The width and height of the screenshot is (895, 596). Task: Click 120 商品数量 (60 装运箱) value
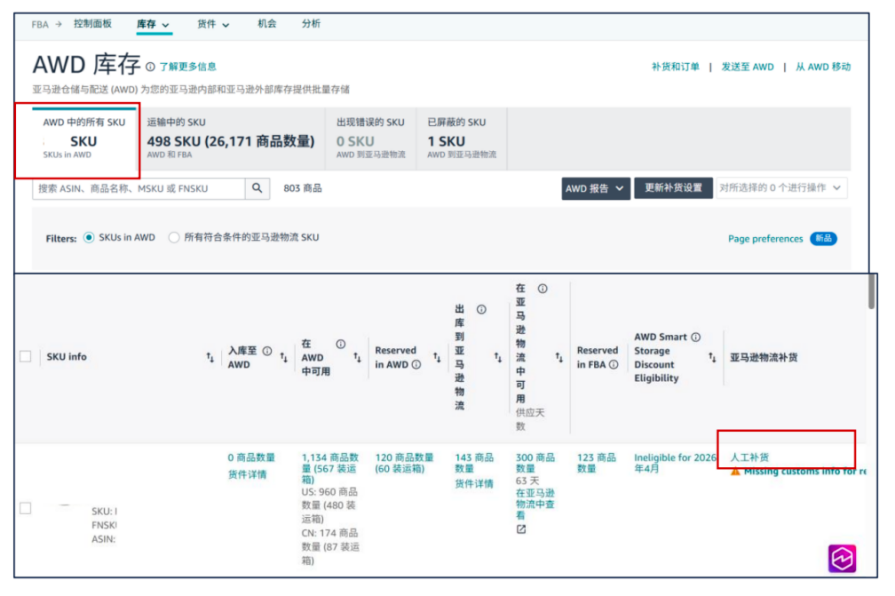404,463
